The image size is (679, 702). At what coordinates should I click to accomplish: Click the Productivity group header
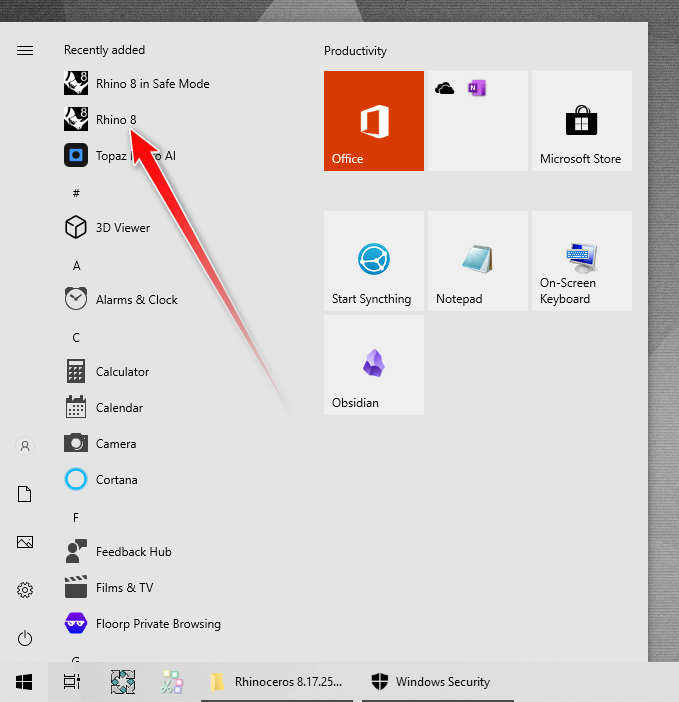click(355, 51)
